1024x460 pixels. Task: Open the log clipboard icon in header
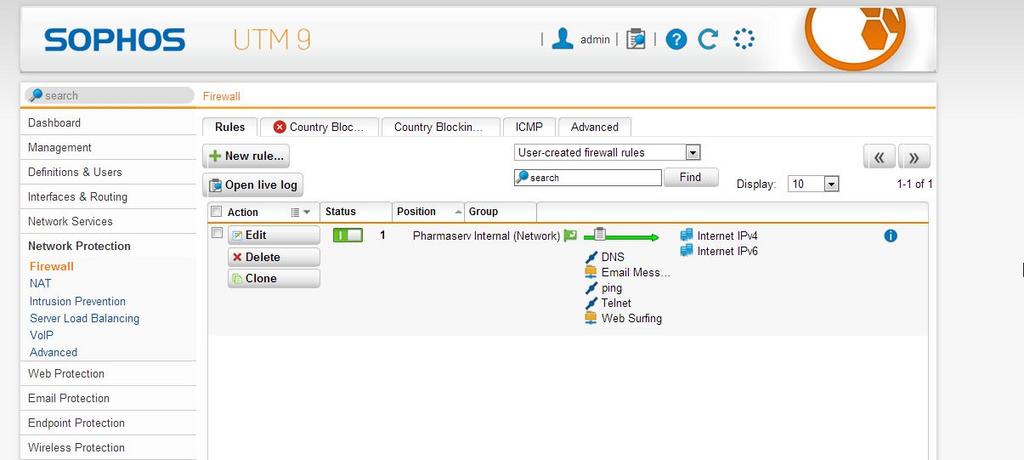[635, 39]
